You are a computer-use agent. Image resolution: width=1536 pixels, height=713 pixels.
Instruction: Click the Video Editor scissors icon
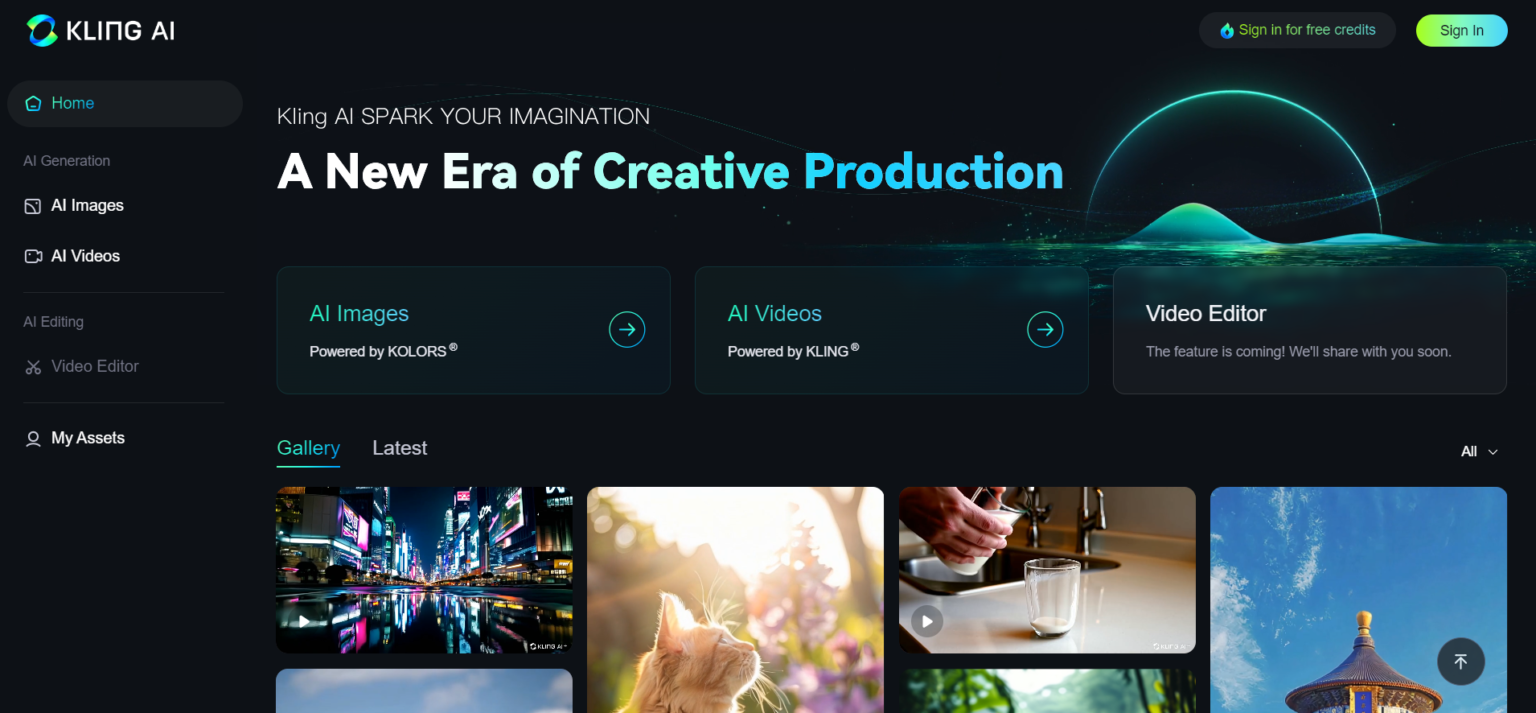pyautogui.click(x=33, y=367)
